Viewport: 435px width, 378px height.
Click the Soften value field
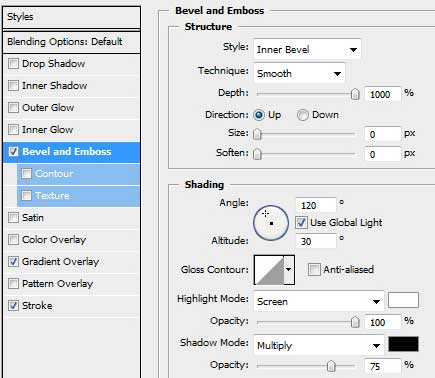(x=383, y=154)
